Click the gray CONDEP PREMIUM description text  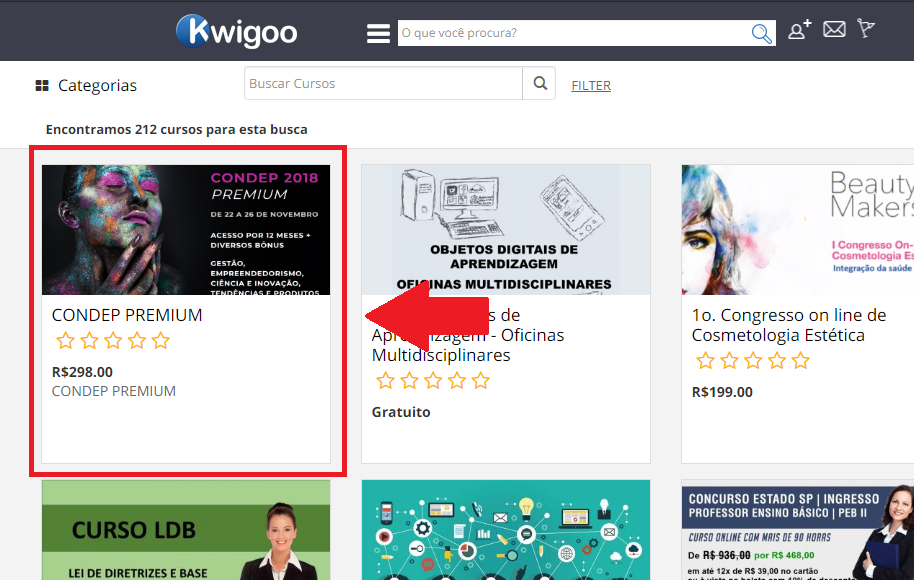point(114,391)
